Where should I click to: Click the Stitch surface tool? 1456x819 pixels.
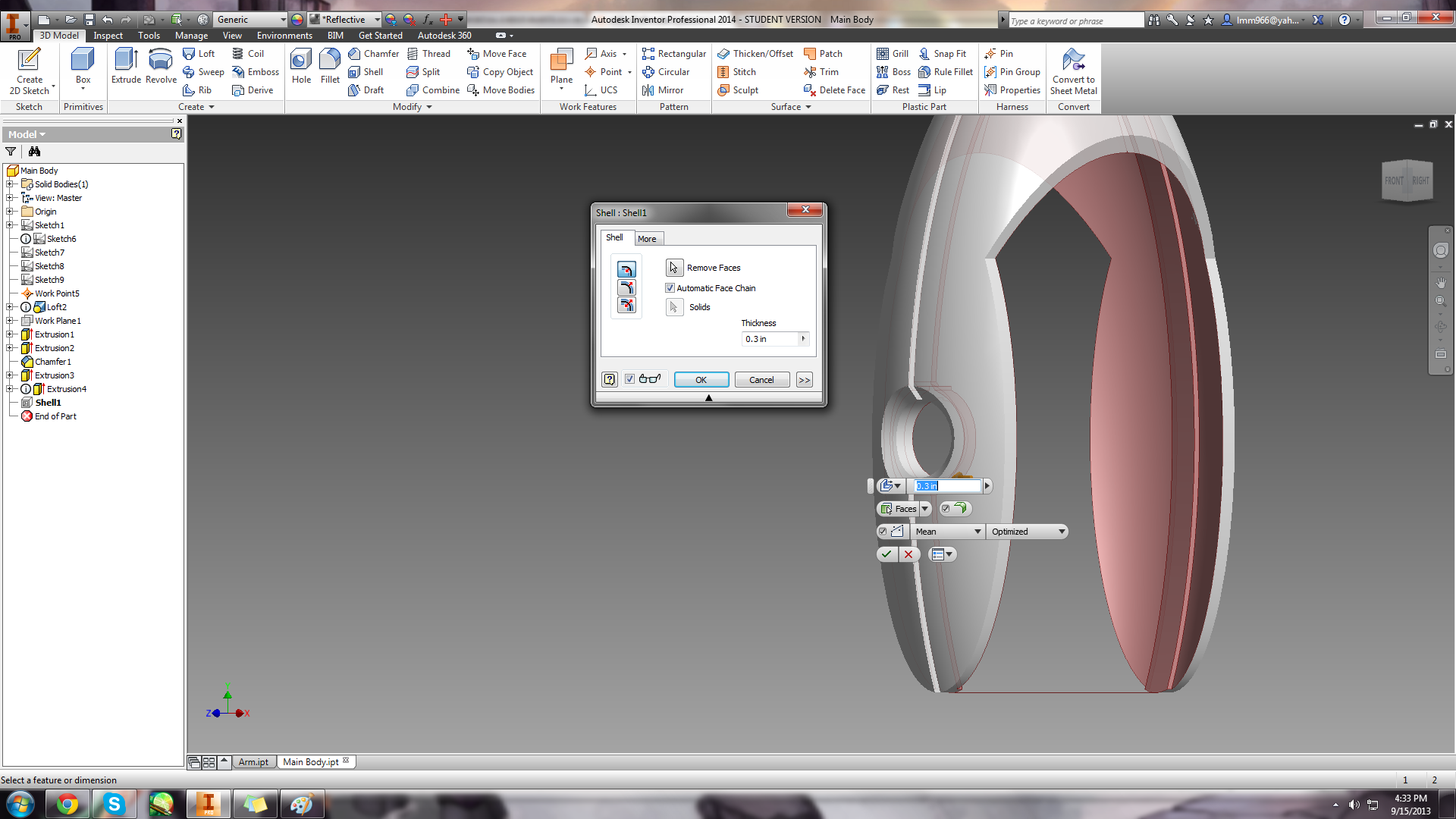(736, 72)
